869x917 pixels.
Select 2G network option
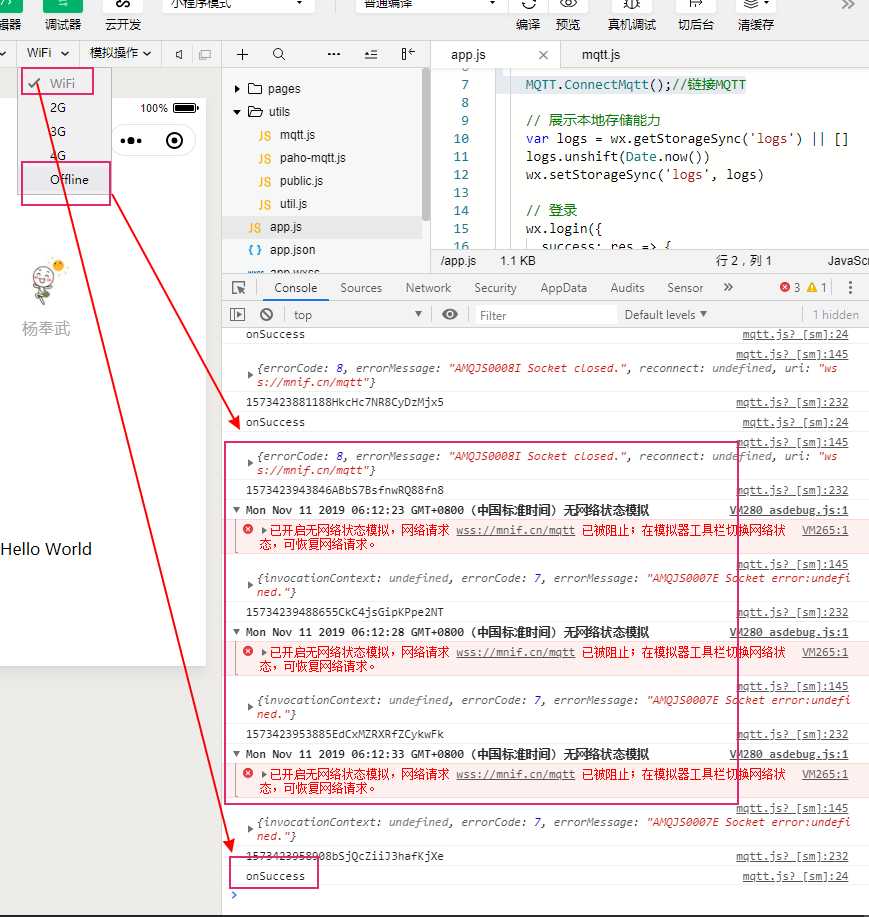58,108
